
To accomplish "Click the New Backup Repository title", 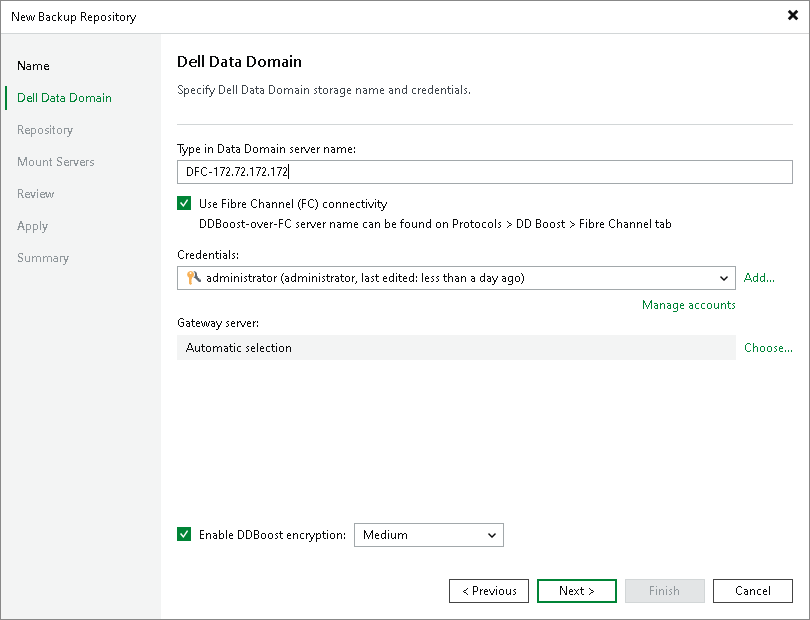I will [x=74, y=17].
